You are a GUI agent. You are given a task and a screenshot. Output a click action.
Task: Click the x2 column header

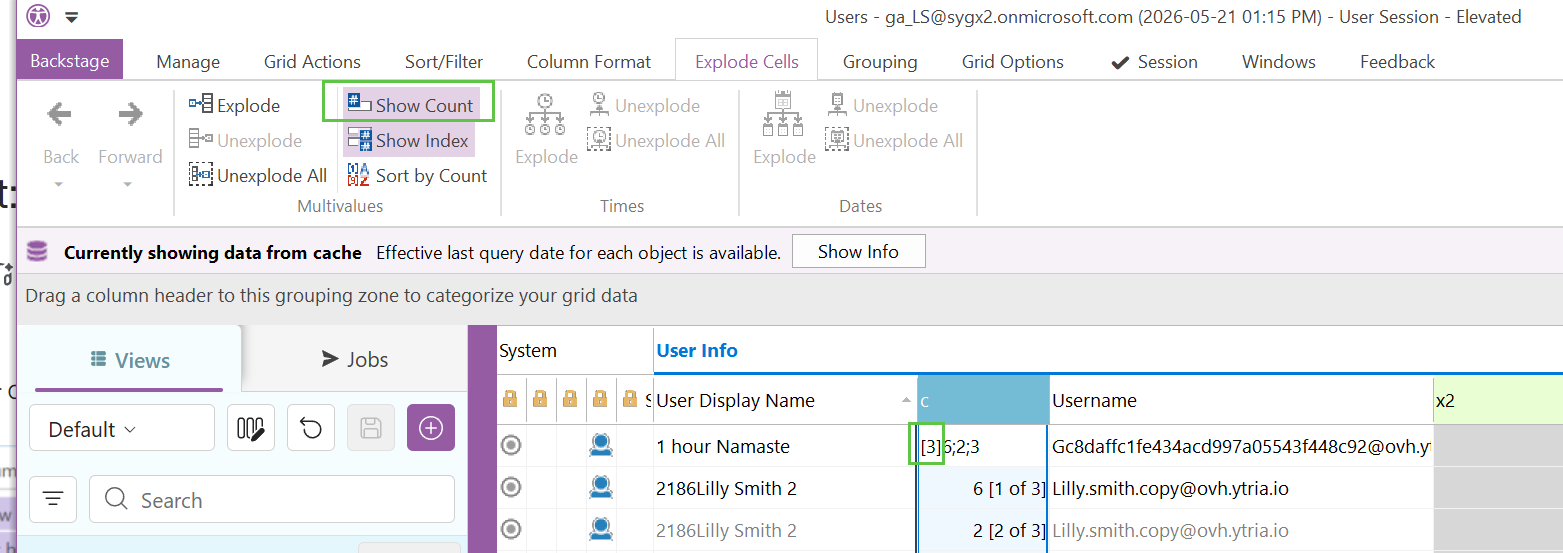(1498, 400)
